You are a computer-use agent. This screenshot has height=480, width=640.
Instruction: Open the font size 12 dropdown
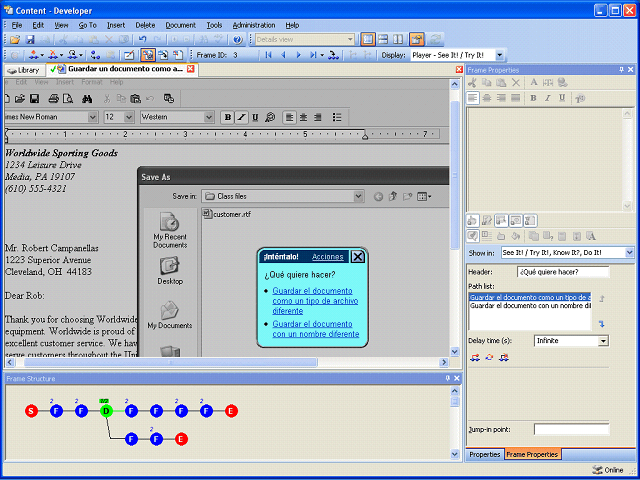point(129,117)
